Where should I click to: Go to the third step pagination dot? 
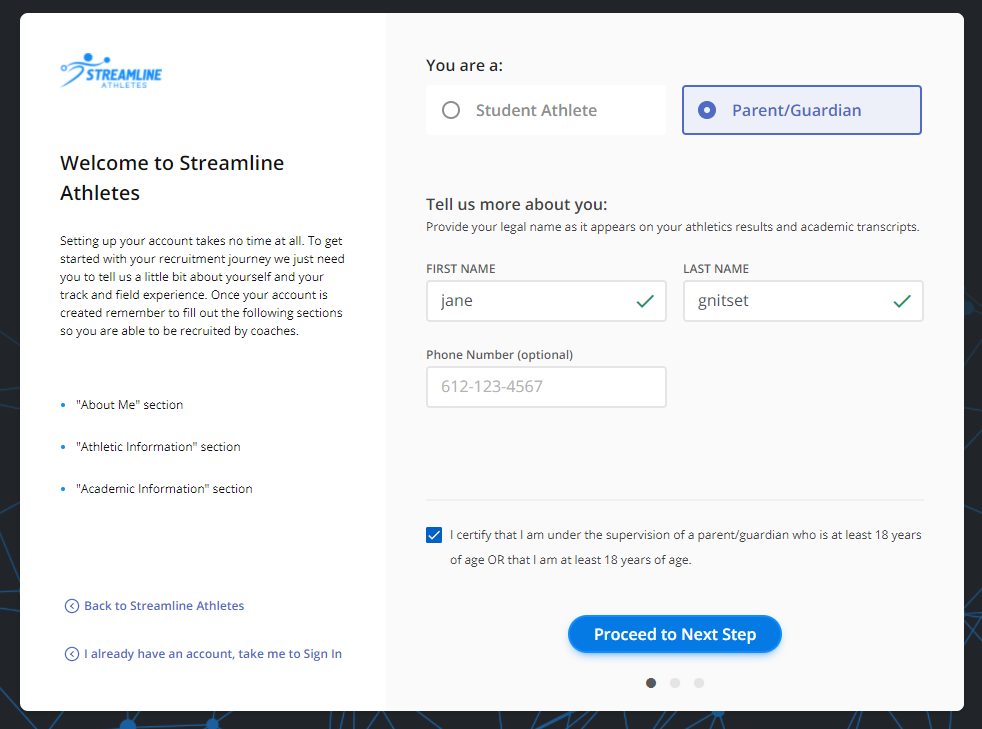[699, 683]
